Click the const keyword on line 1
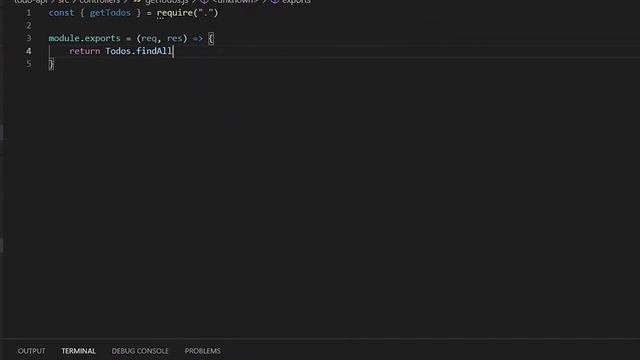The width and height of the screenshot is (640, 360). click(x=61, y=13)
